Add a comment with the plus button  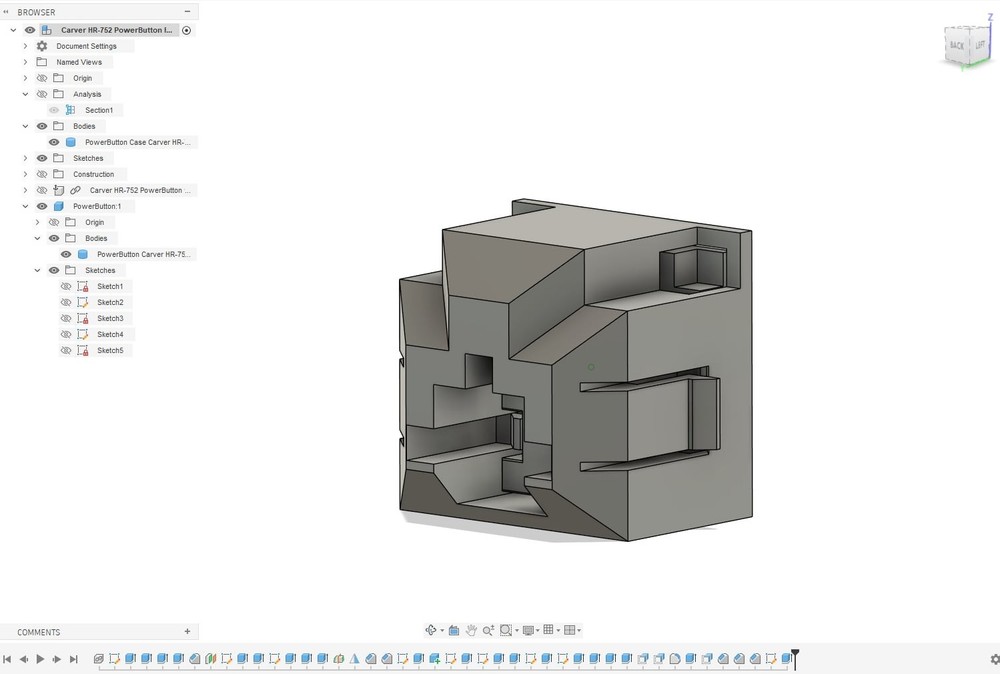[187, 631]
